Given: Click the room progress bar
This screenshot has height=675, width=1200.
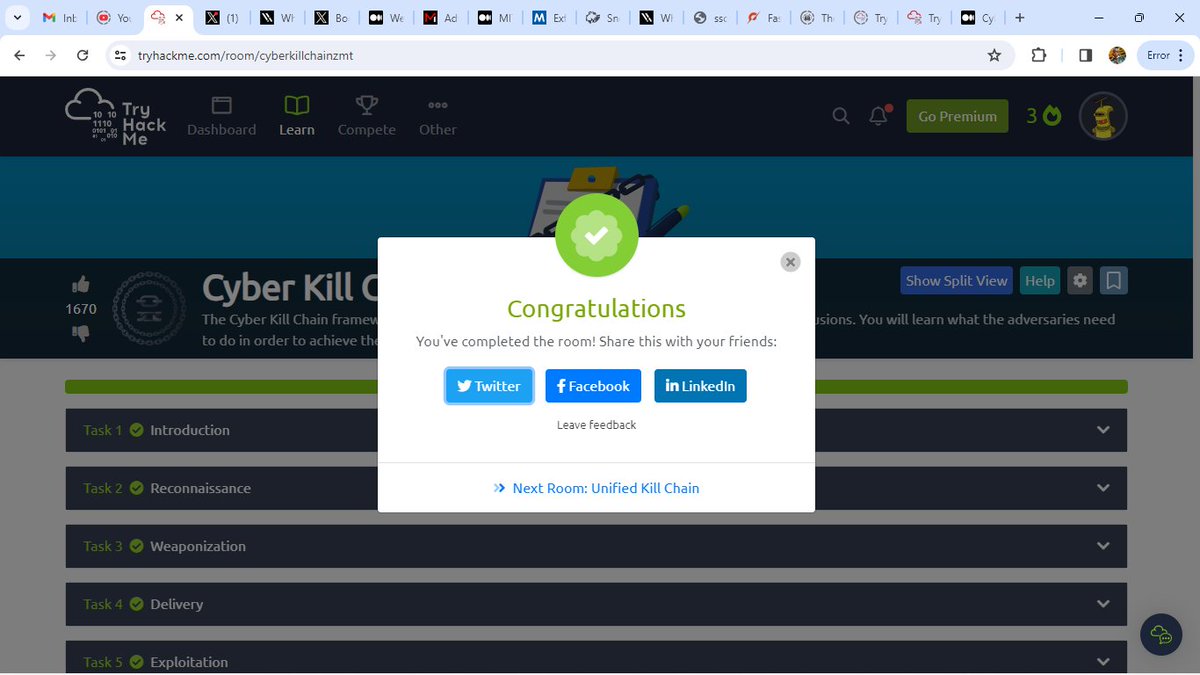Looking at the screenshot, I should 596,387.
